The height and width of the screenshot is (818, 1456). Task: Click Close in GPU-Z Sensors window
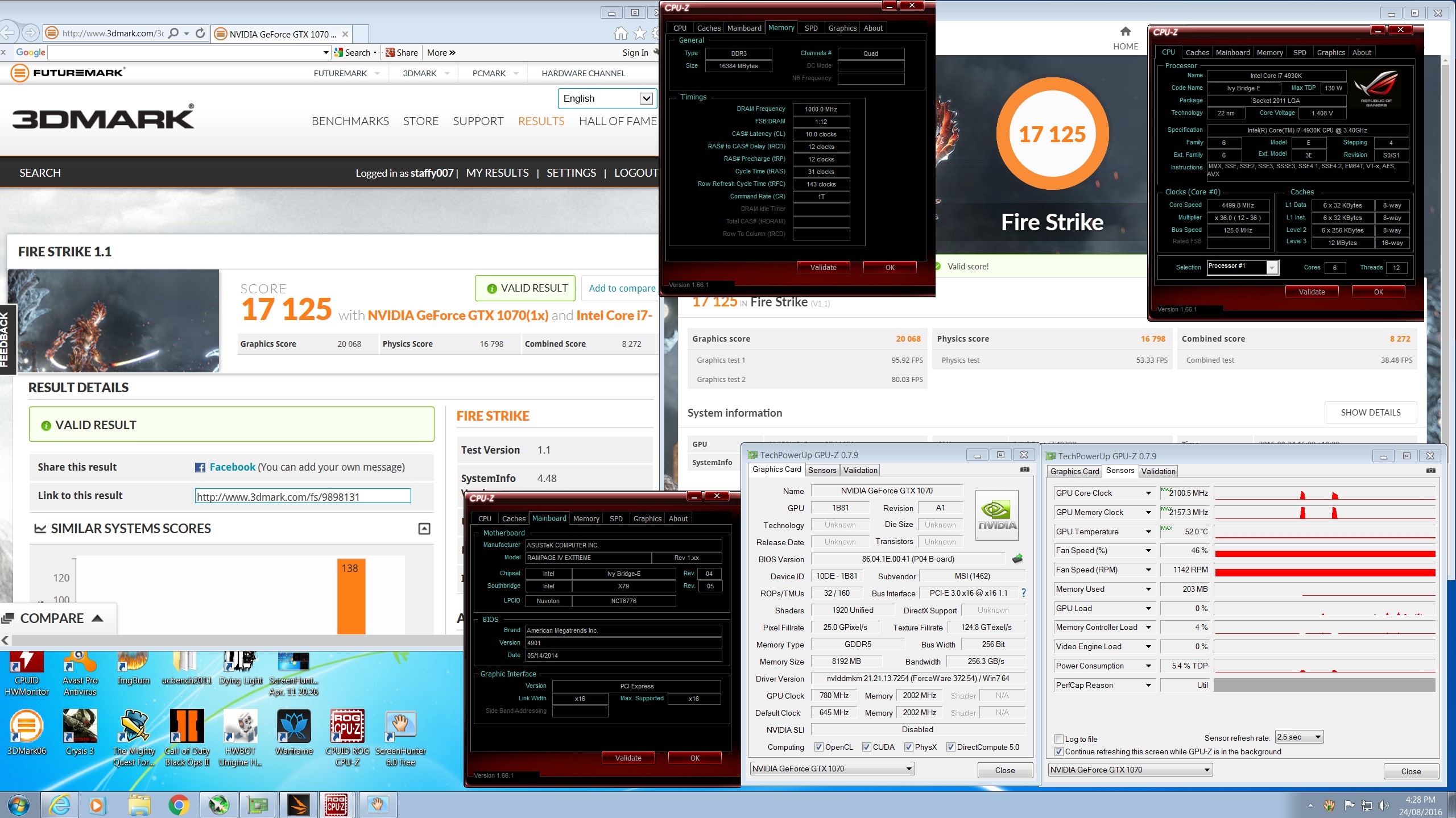[1410, 771]
